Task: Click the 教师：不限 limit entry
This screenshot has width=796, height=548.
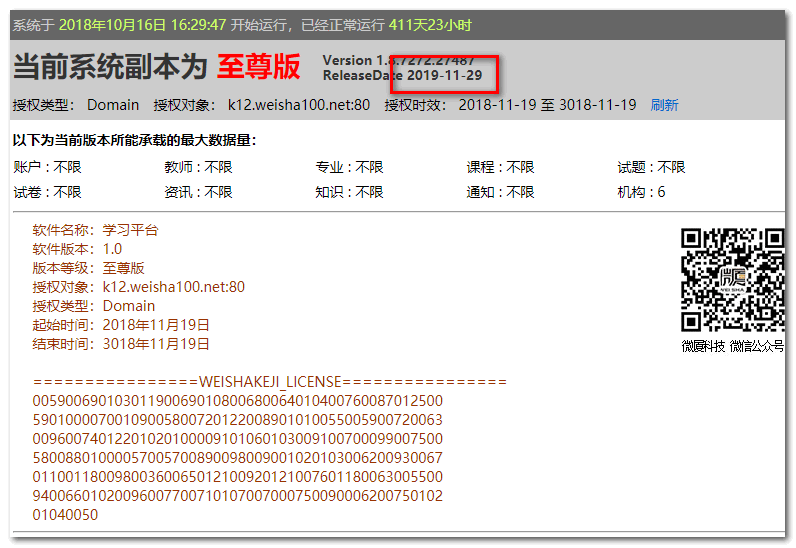Action: pos(198,167)
